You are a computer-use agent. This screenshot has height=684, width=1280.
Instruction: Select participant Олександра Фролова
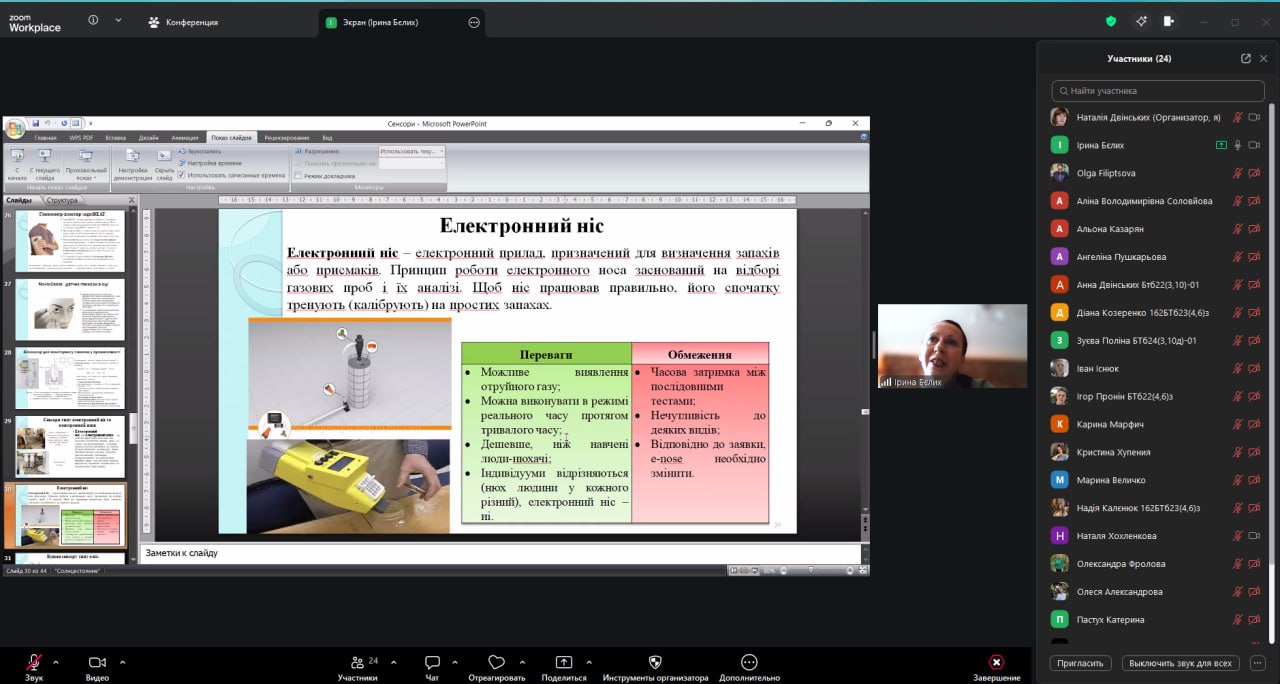pos(1157,564)
